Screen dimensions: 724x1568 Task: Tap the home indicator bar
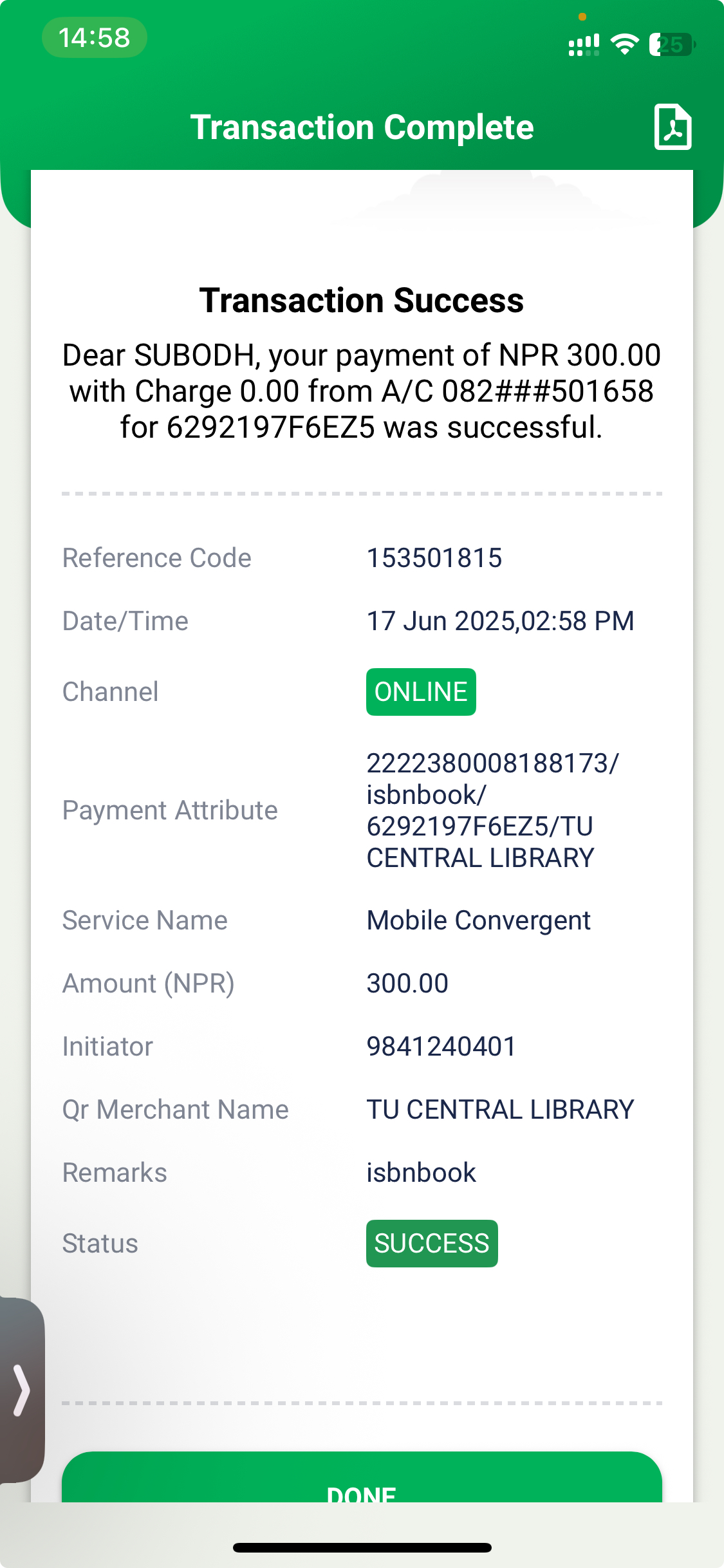[362, 1547]
